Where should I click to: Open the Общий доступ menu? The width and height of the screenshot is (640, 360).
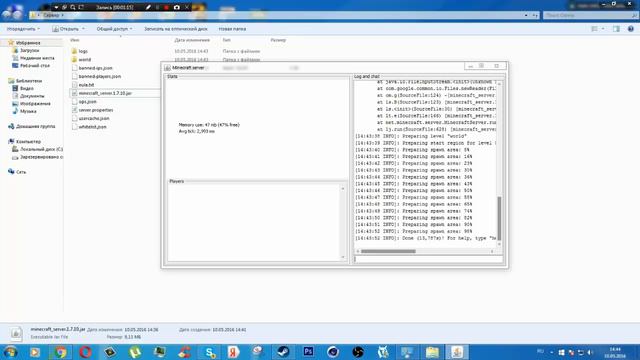114,29
